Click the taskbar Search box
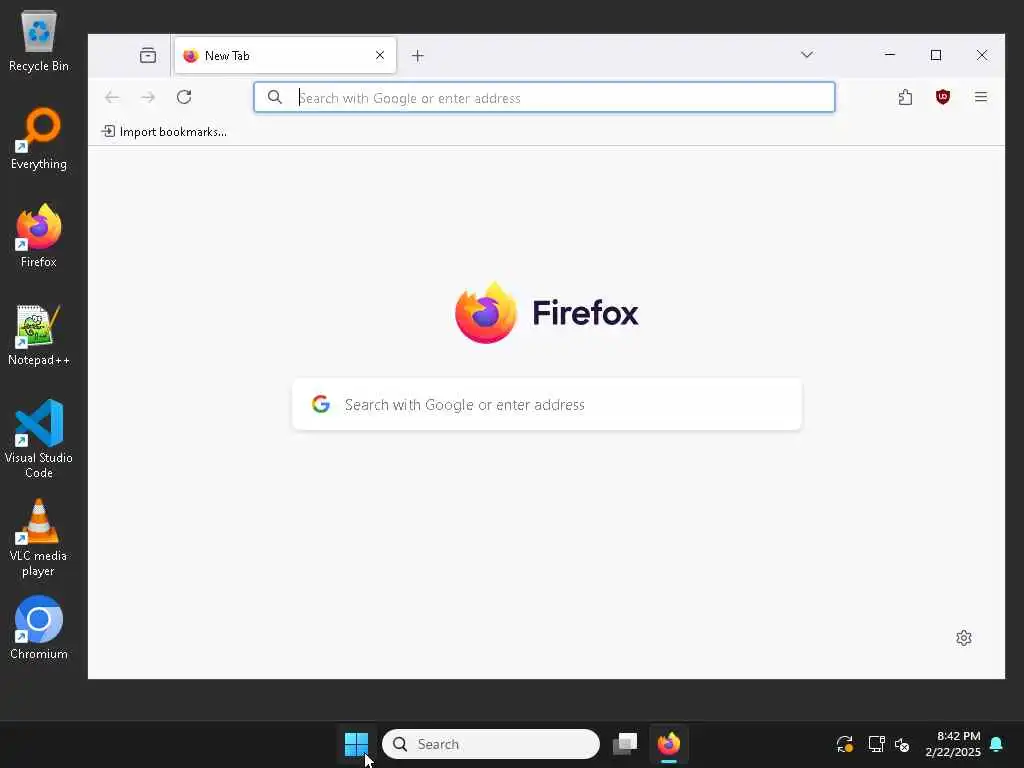The height and width of the screenshot is (768, 1024). pos(490,744)
